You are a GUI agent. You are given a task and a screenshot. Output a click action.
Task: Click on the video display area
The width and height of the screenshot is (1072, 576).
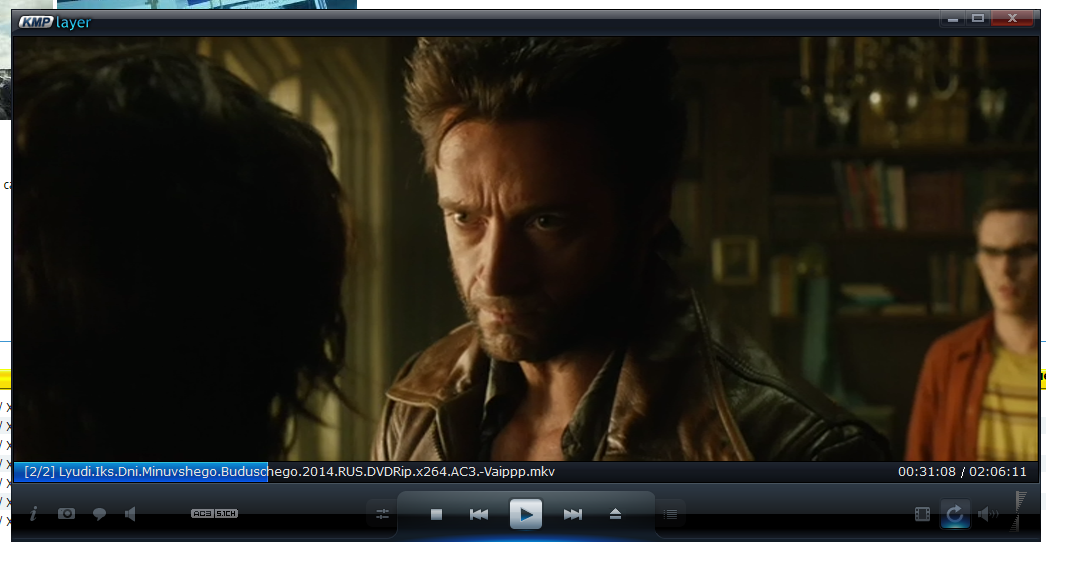coord(526,249)
